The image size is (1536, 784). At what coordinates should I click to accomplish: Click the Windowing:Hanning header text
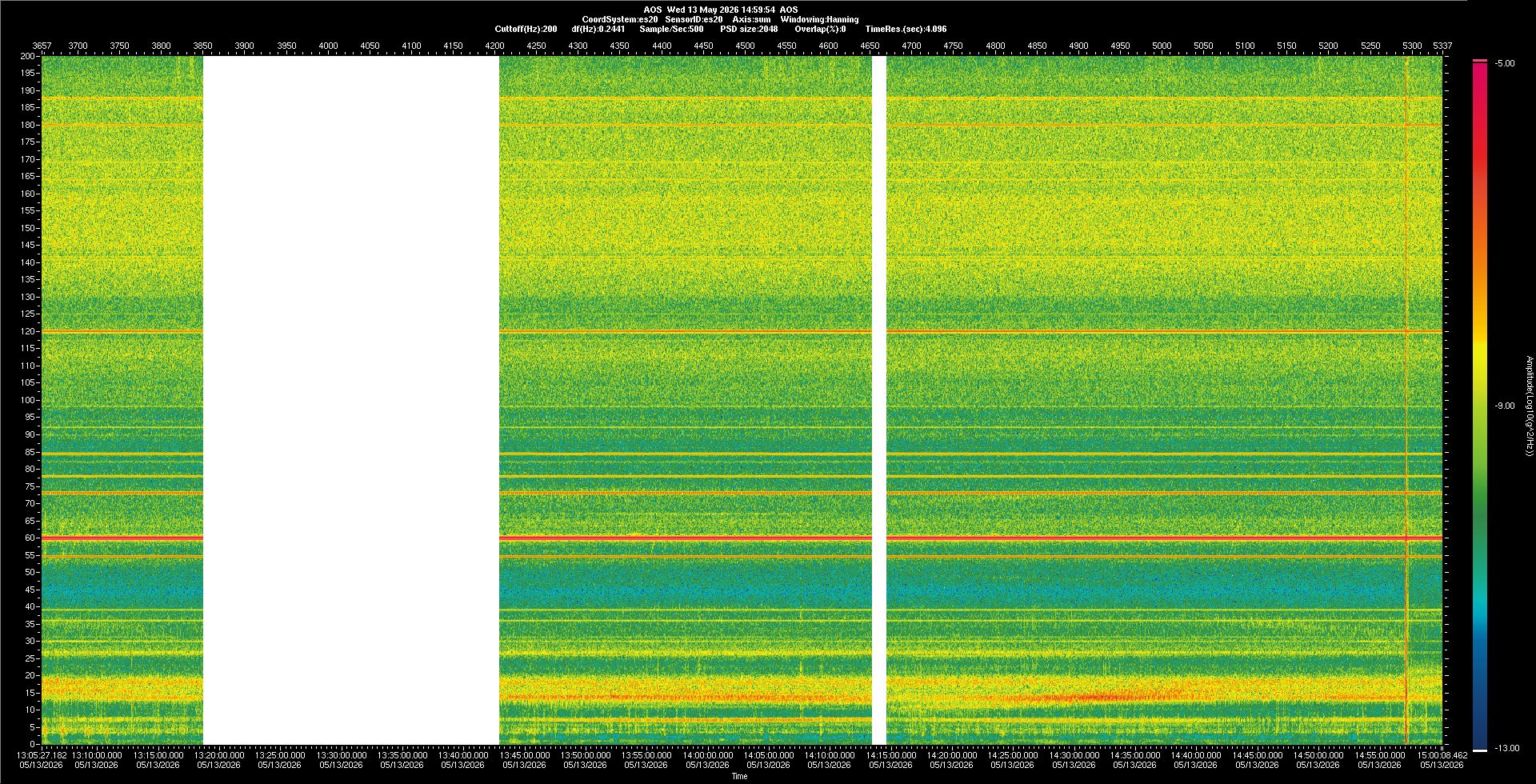(x=819, y=19)
